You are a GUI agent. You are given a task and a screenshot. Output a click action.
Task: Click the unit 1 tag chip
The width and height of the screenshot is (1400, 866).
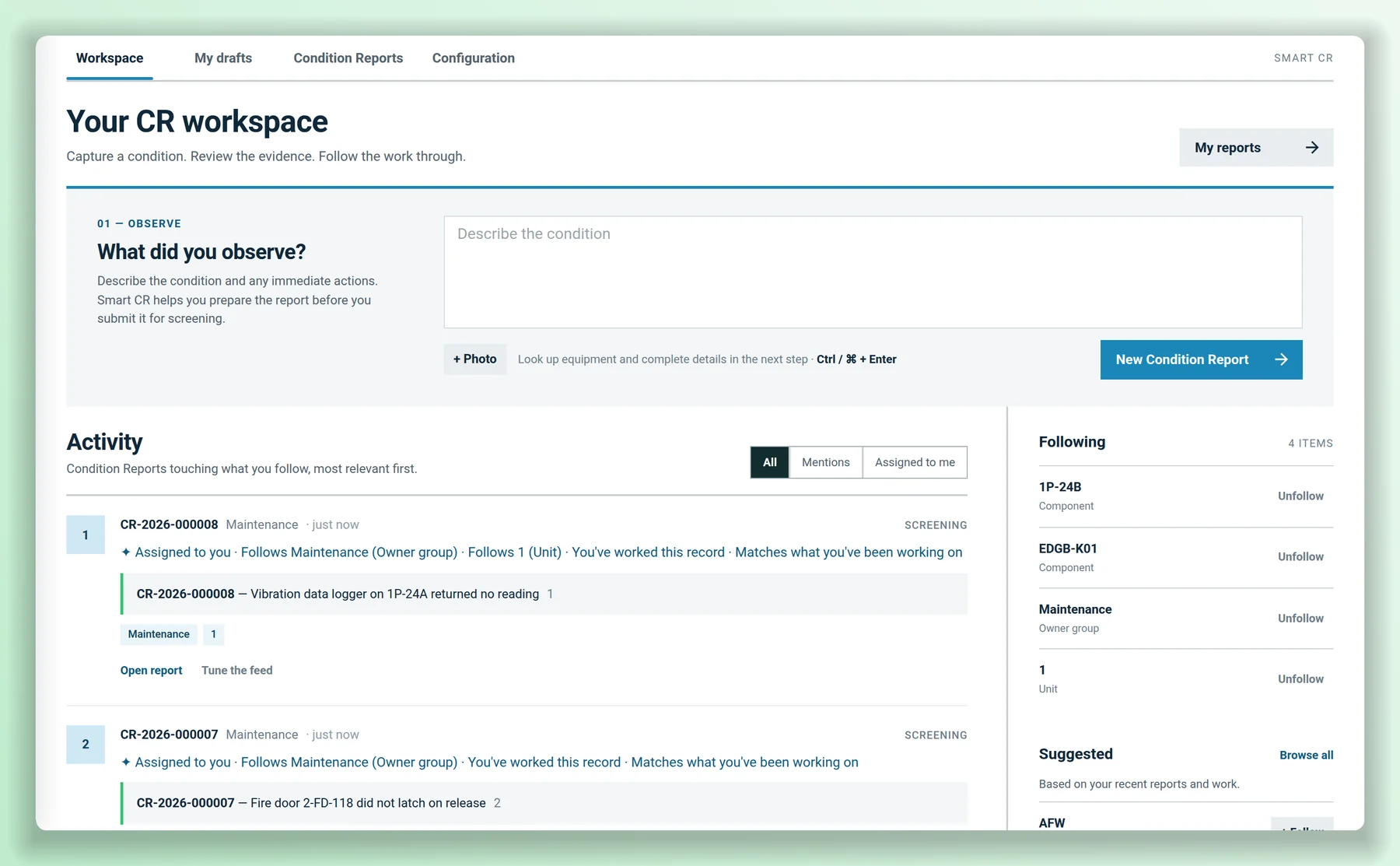point(214,634)
